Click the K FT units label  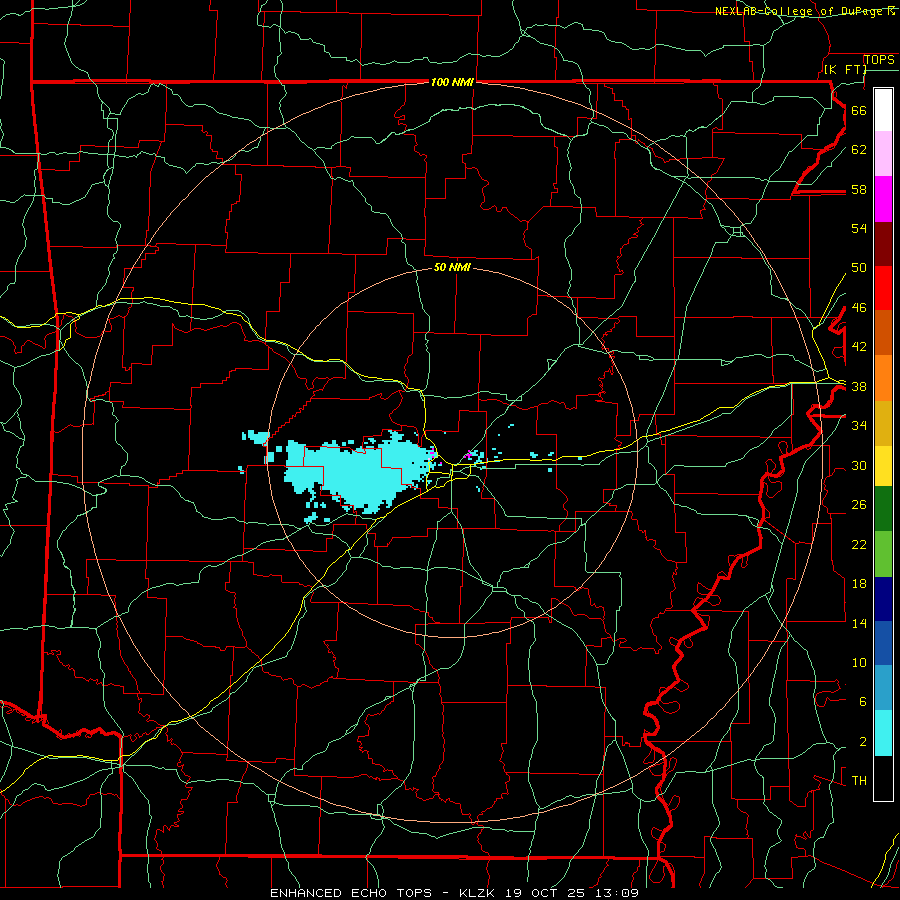tap(845, 69)
